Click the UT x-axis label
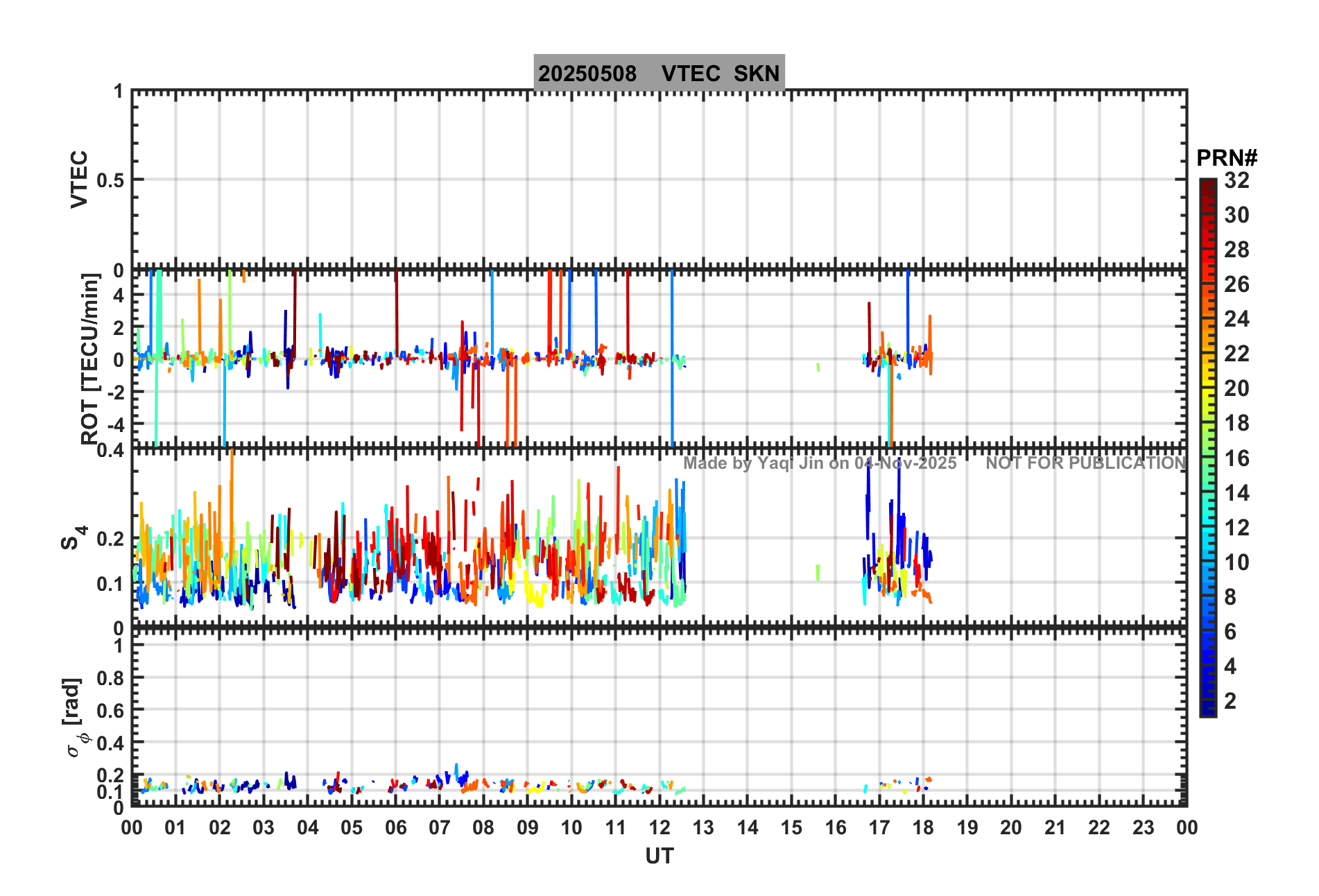 659,856
